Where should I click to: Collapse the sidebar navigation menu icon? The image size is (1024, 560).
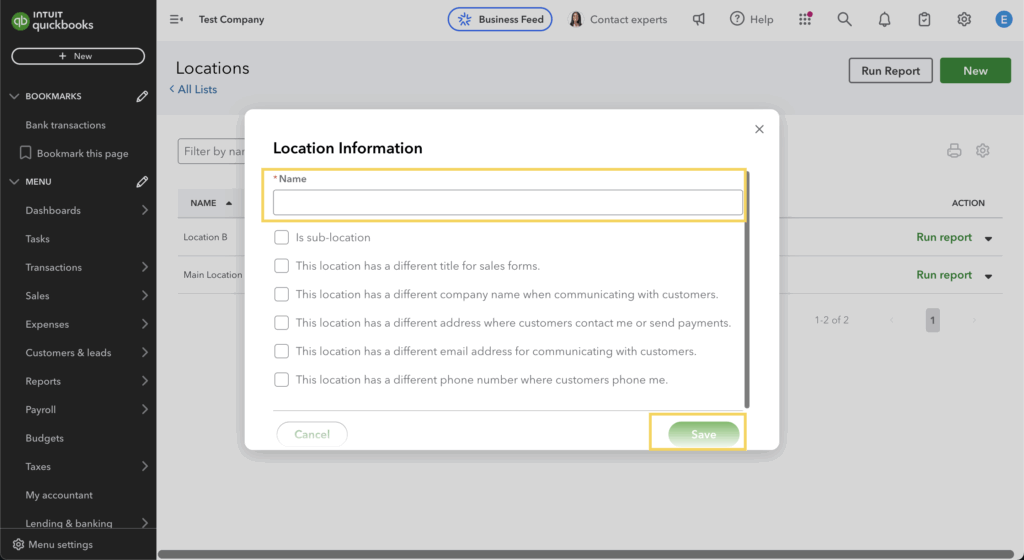[x=176, y=19]
